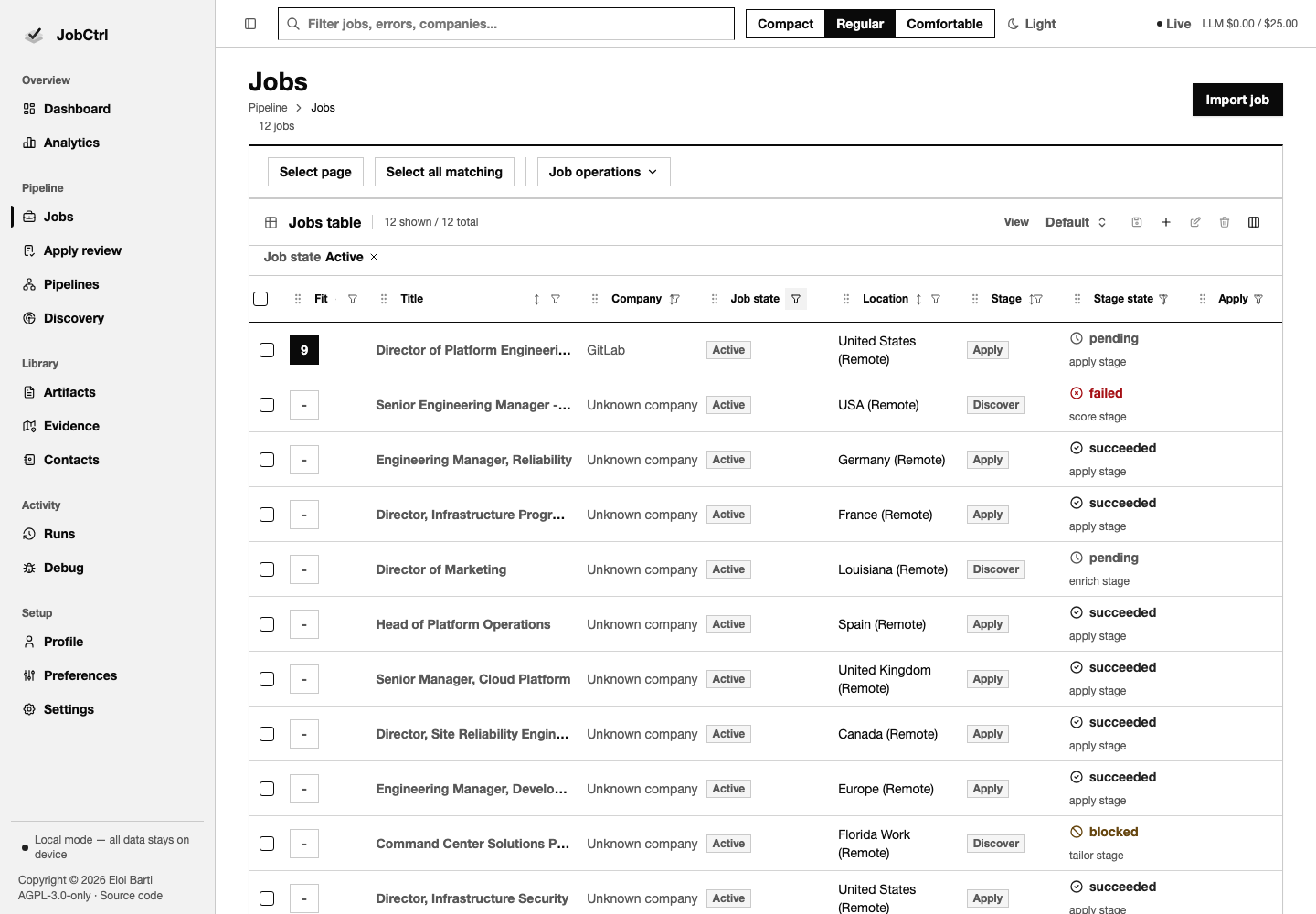Navigate to Analytics in the sidebar

tap(108, 143)
